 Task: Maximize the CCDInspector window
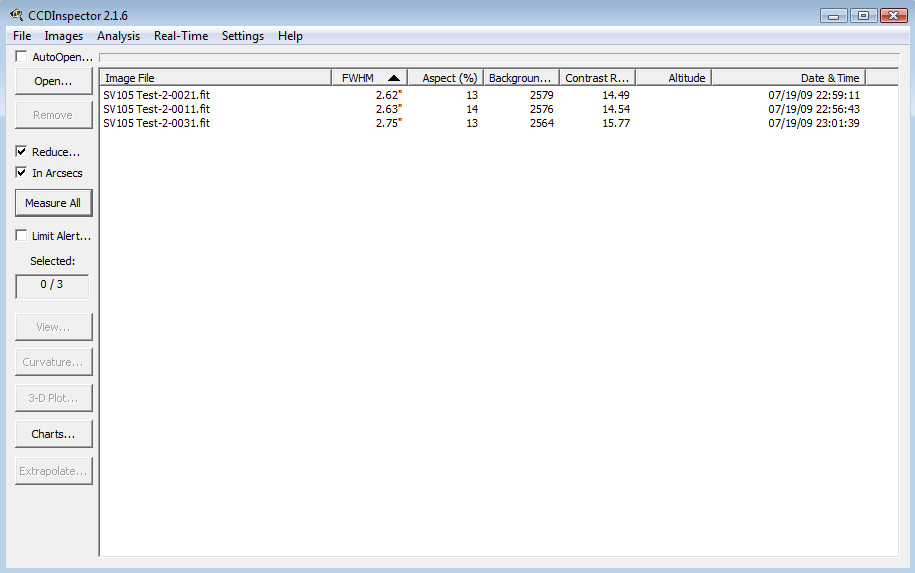864,16
